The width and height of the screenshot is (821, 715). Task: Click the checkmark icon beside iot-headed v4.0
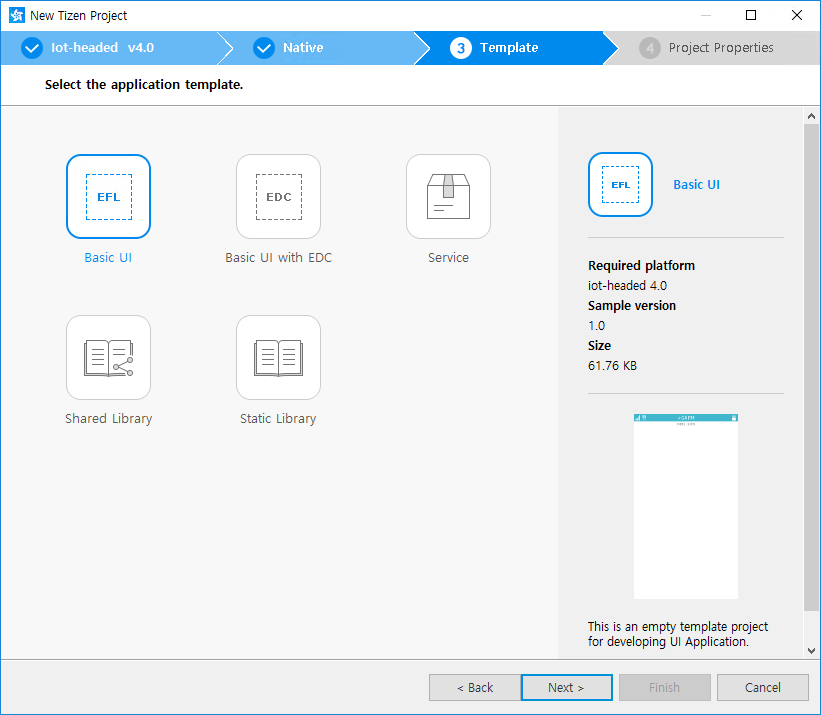(32, 48)
